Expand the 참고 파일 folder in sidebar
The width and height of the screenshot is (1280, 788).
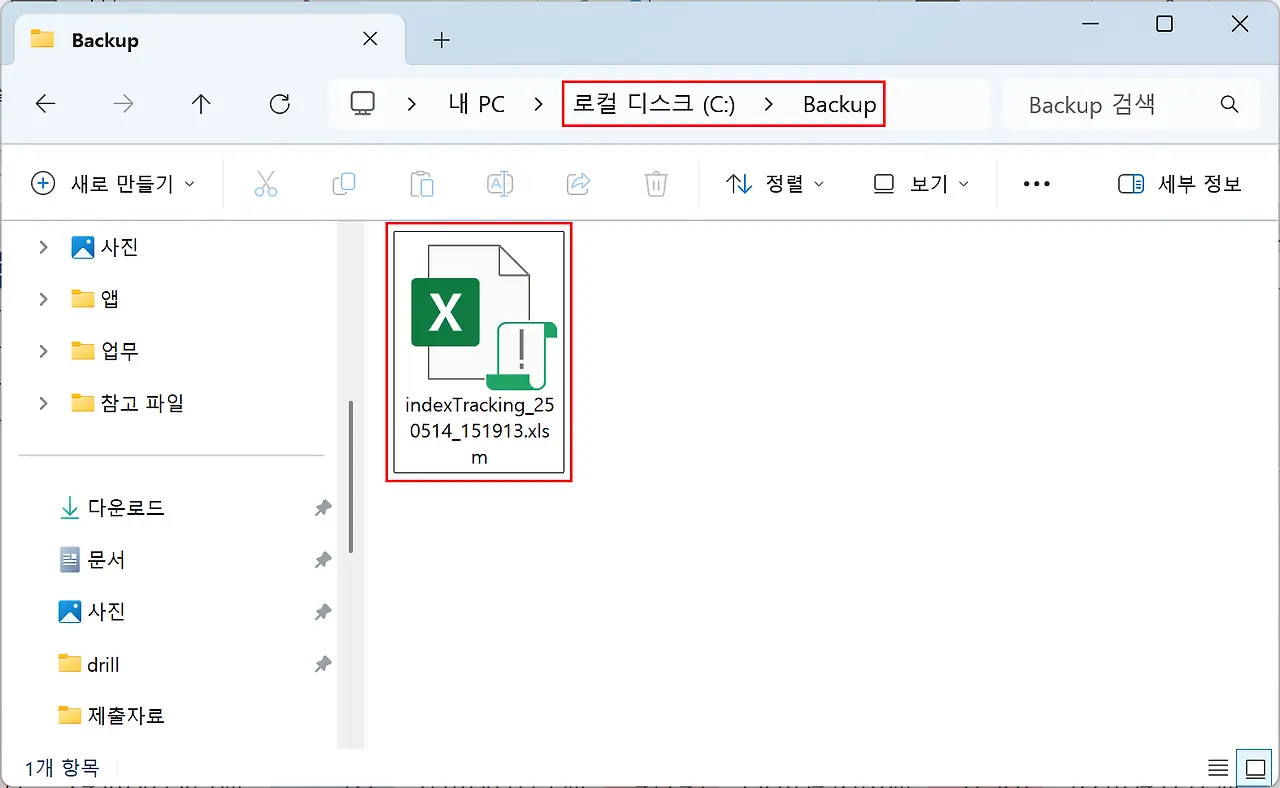tap(43, 403)
